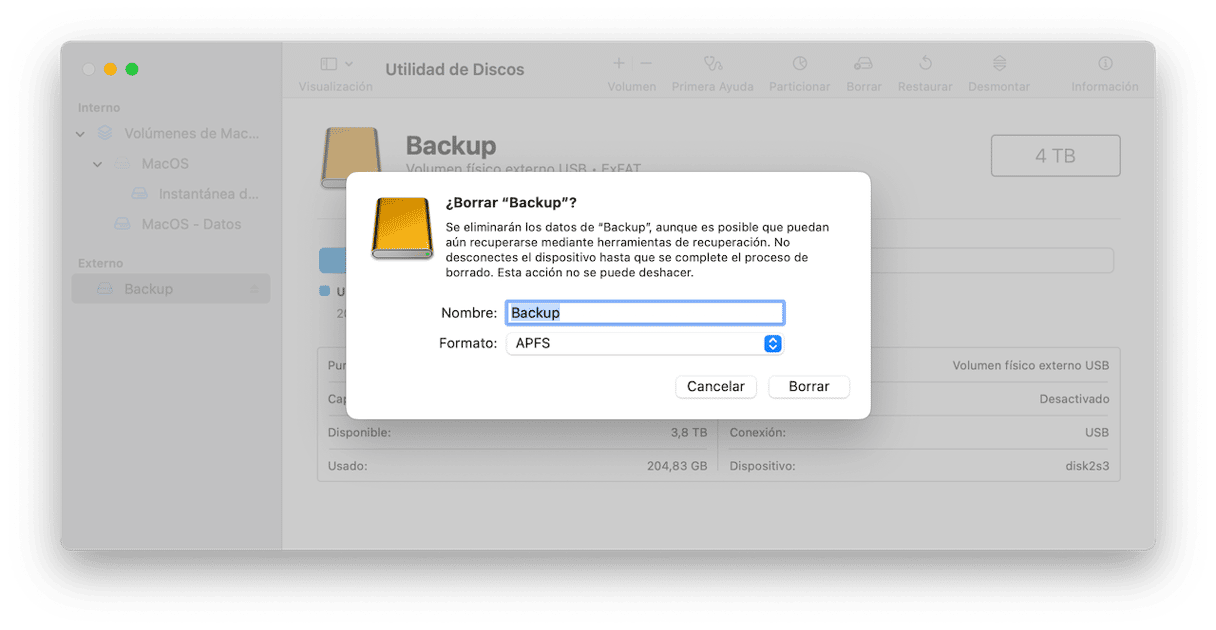
Task: Click the blue used-space color swatch
Action: pyautogui.click(x=324, y=291)
